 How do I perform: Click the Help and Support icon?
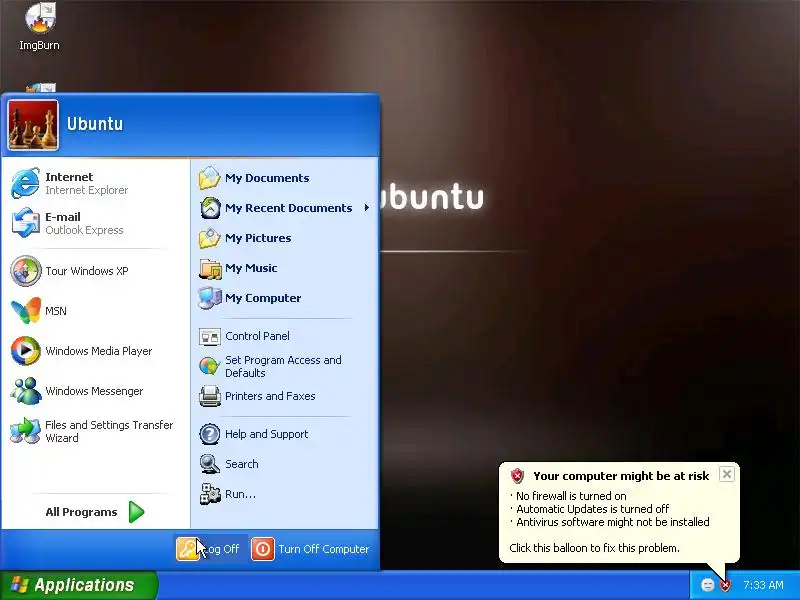coord(210,434)
